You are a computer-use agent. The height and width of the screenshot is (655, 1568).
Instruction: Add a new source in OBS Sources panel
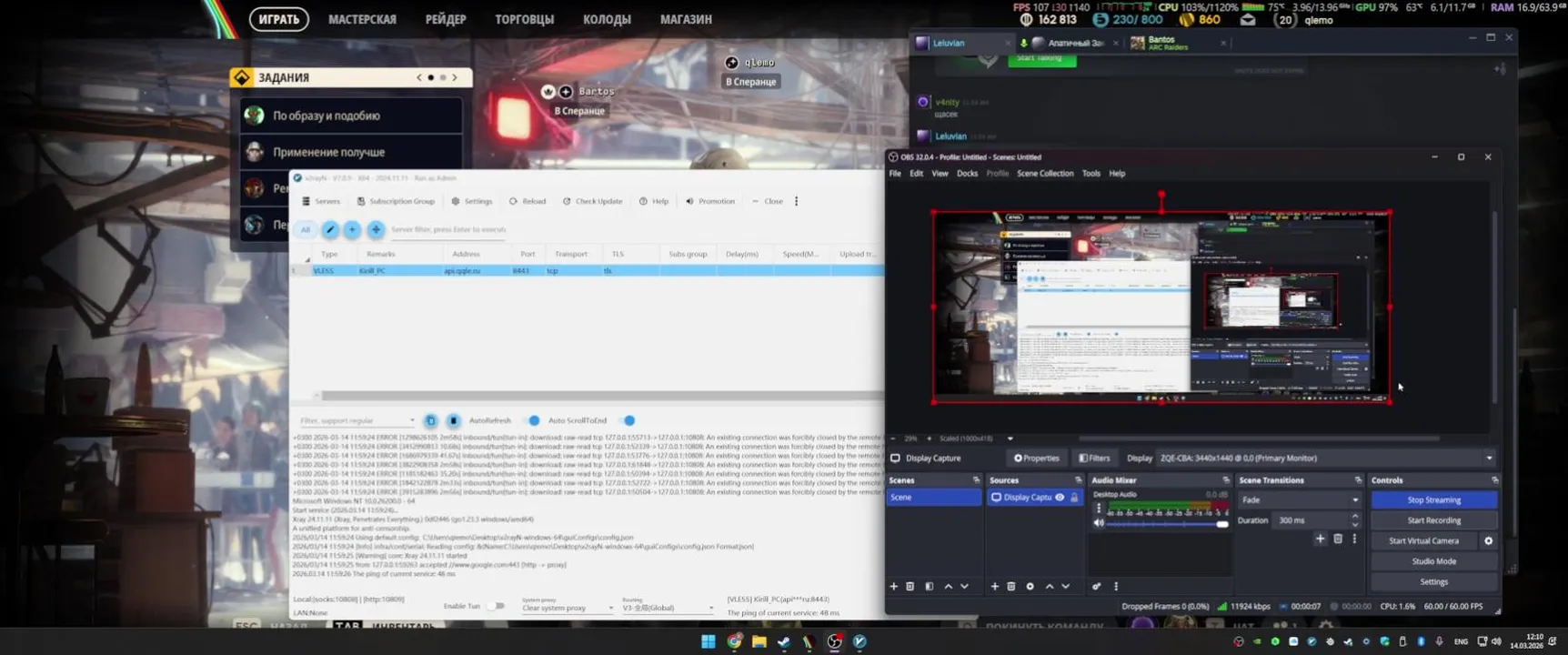[994, 587]
